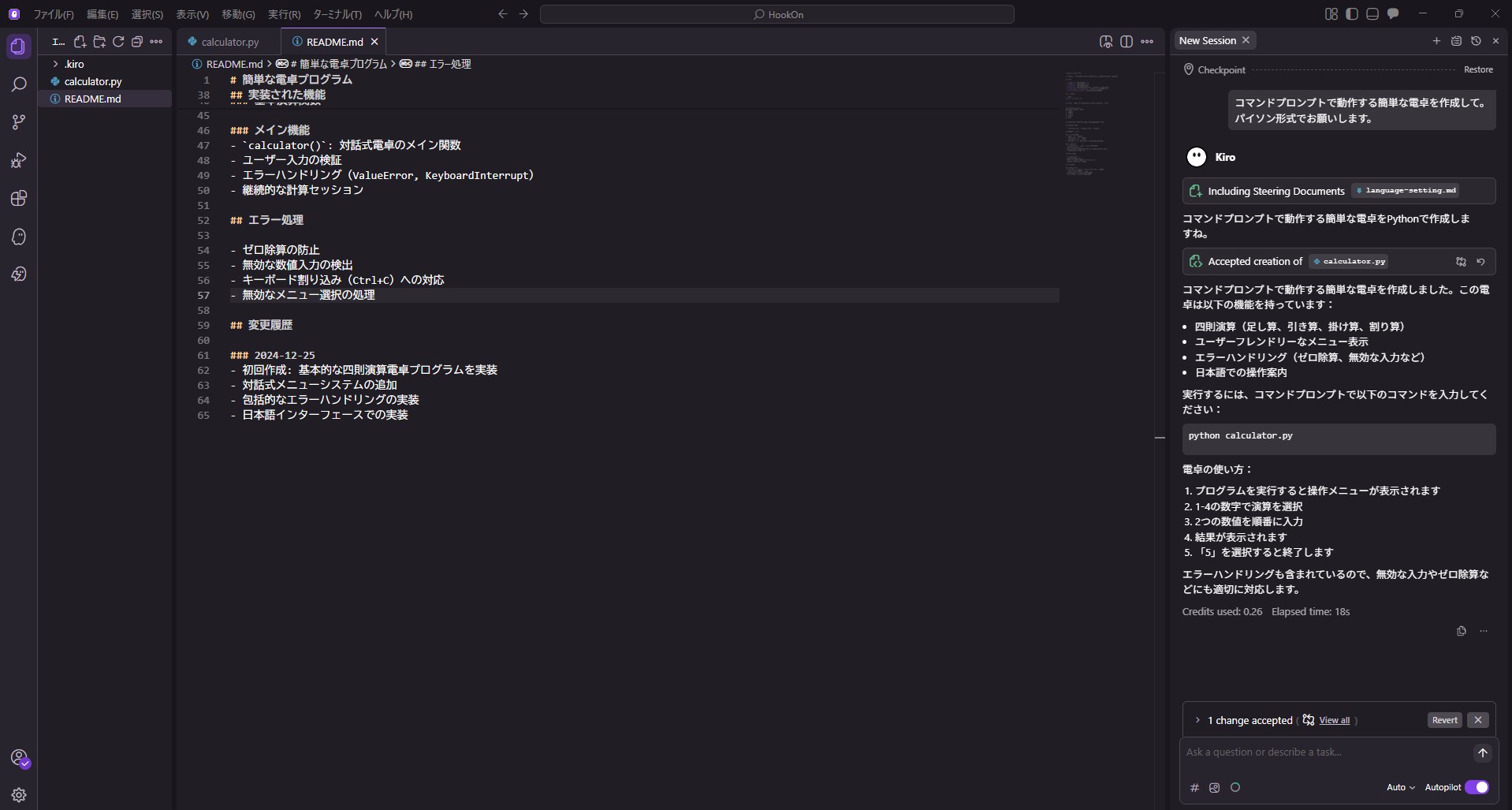Image resolution: width=1512 pixels, height=810 pixels.
Task: Open the ターミナル(T) menu
Action: click(x=337, y=14)
